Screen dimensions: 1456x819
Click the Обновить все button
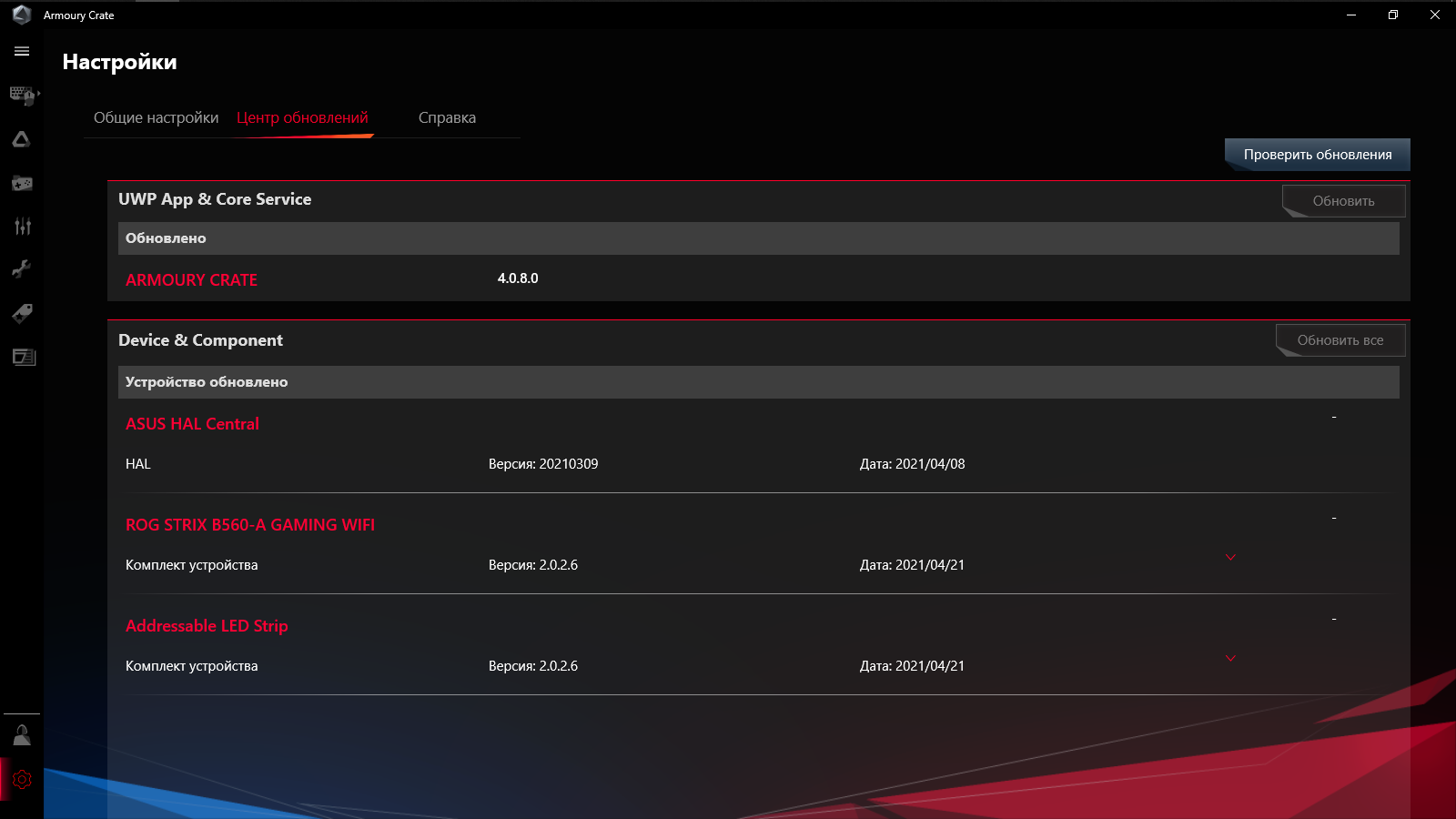tap(1340, 340)
